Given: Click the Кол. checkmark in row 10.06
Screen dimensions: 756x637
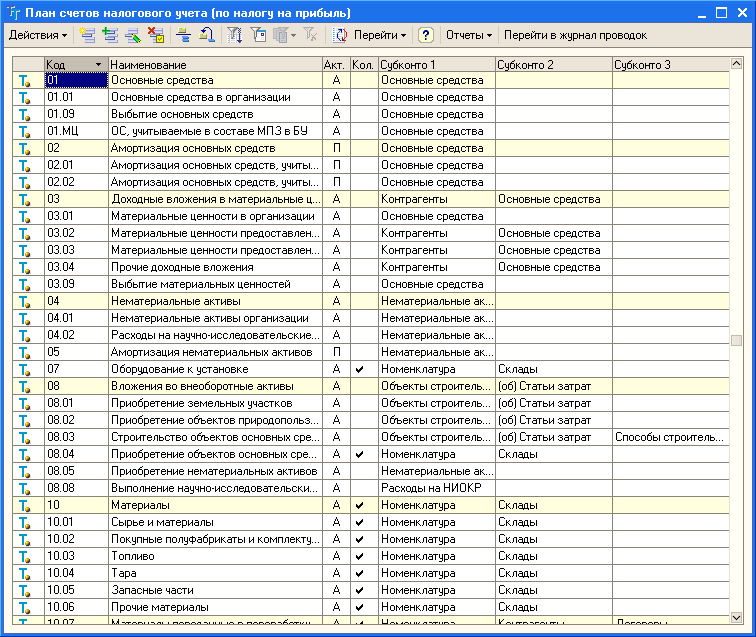Looking at the screenshot, I should click(x=359, y=607).
